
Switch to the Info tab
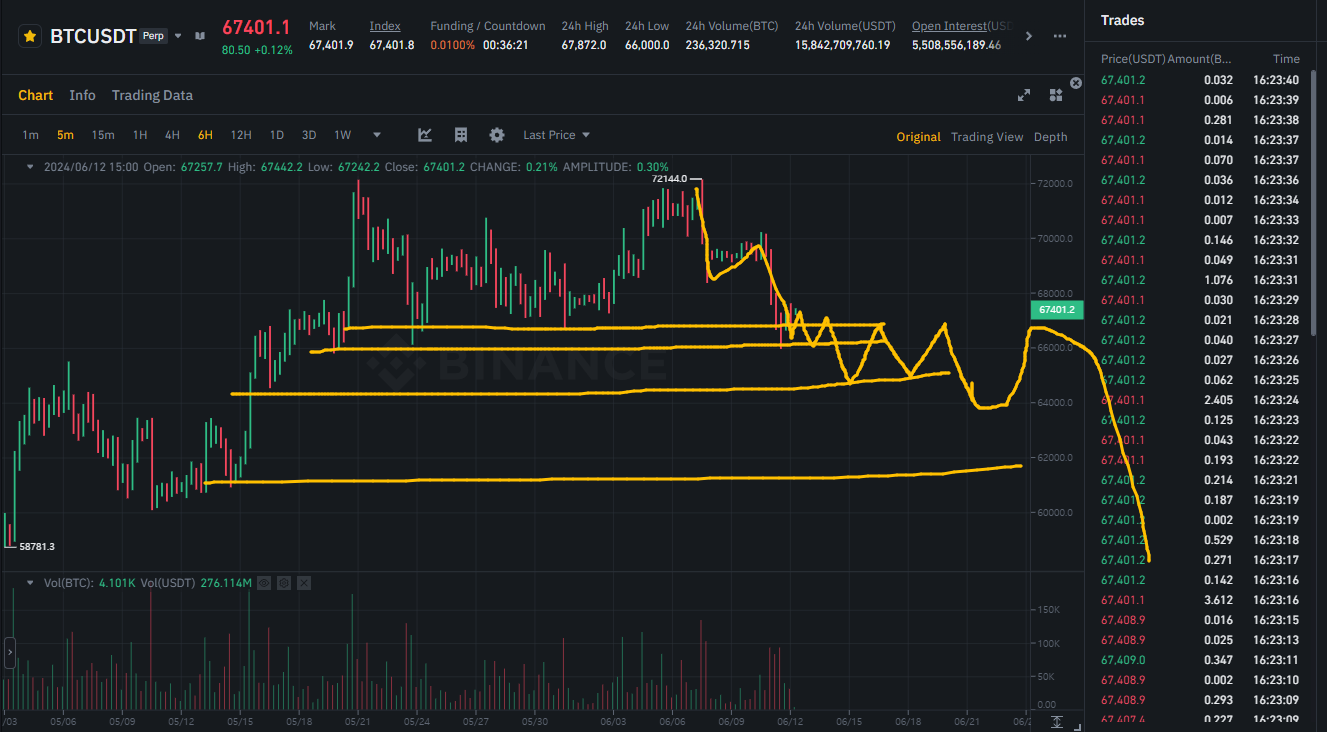click(82, 95)
